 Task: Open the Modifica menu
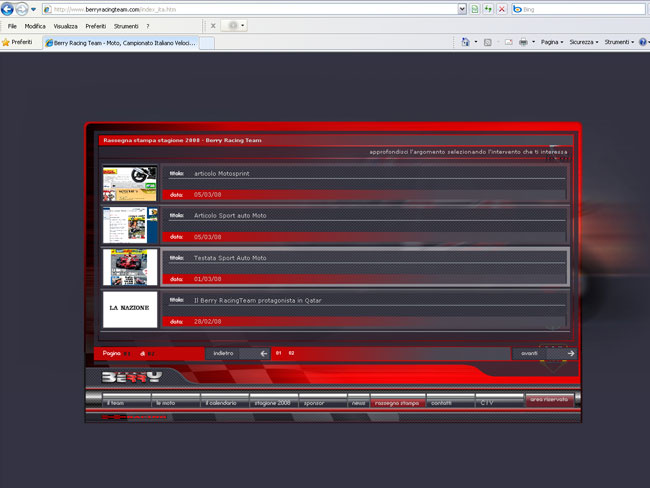coord(35,26)
